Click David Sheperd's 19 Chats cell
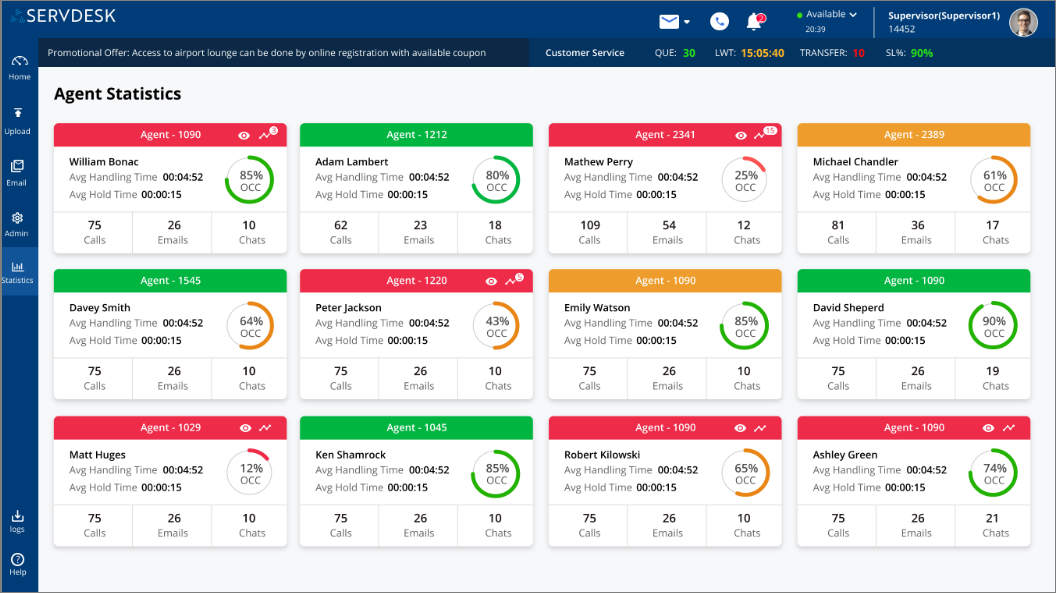Image resolution: width=1056 pixels, height=593 pixels. click(x=994, y=378)
